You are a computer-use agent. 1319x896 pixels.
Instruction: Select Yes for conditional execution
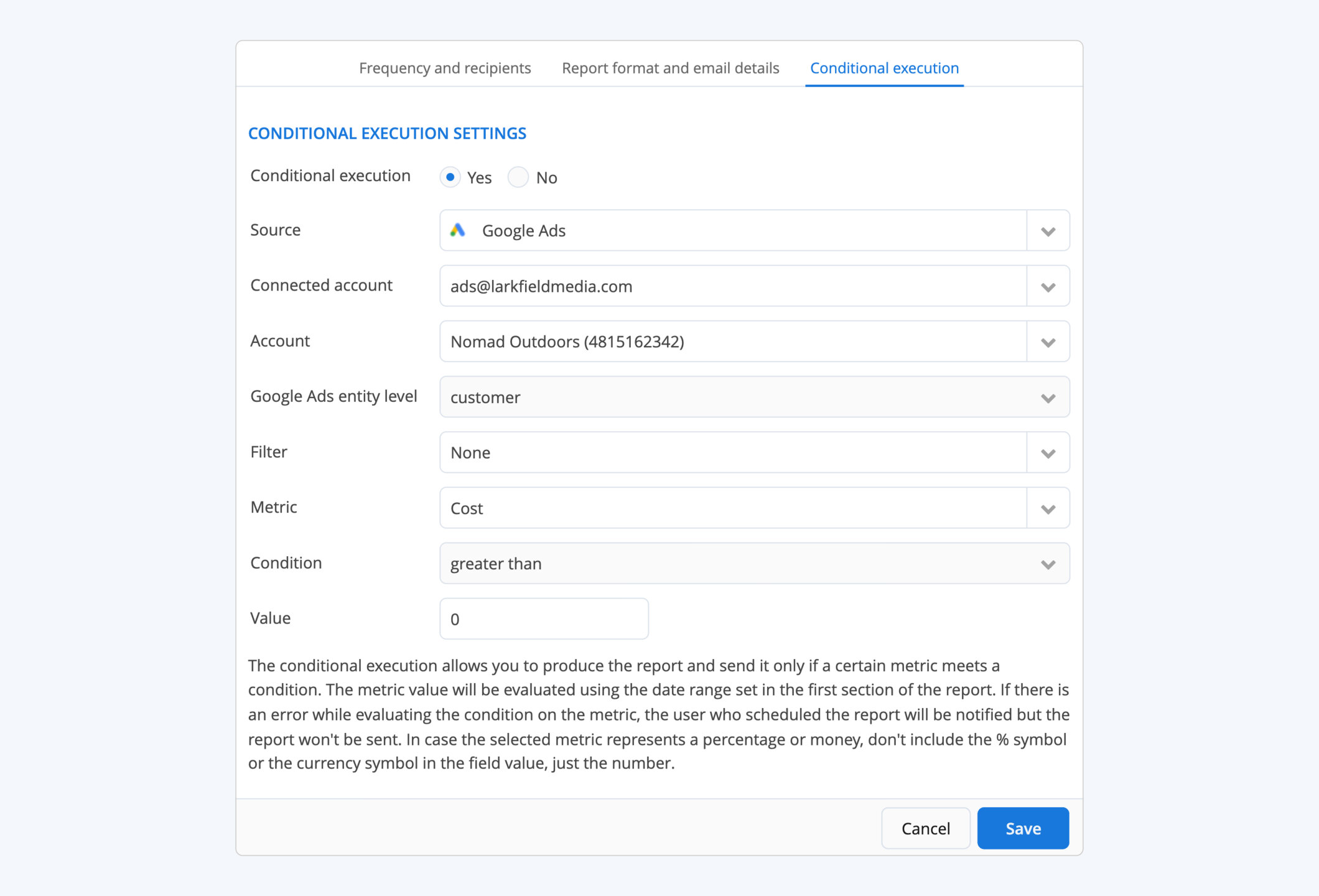point(450,177)
